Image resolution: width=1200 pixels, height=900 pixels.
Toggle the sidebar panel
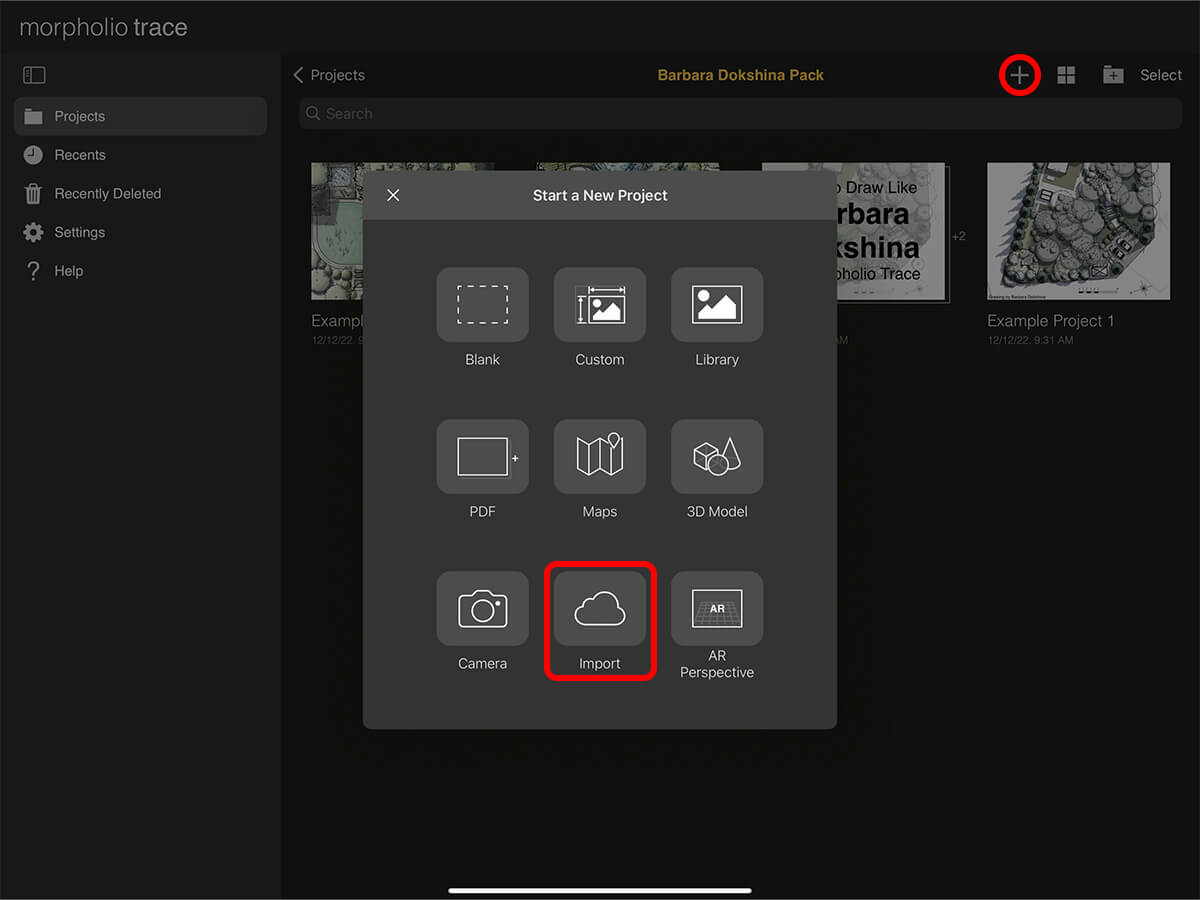(34, 75)
